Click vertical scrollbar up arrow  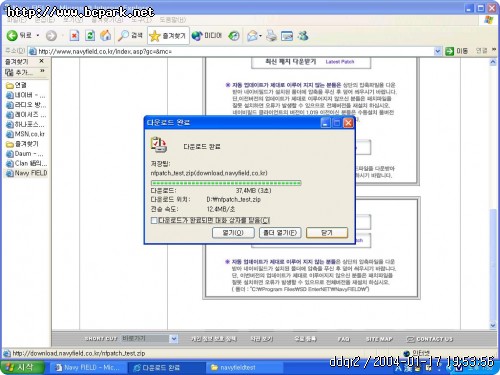493,62
